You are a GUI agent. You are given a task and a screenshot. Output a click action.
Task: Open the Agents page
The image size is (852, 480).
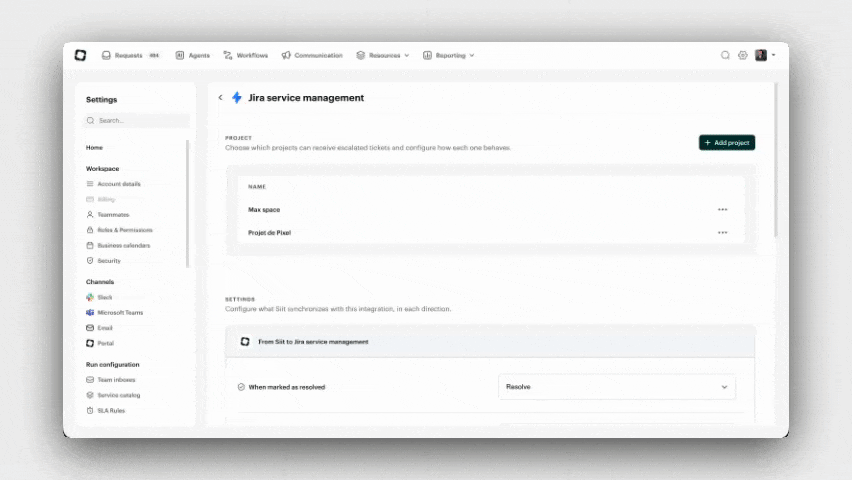point(193,55)
